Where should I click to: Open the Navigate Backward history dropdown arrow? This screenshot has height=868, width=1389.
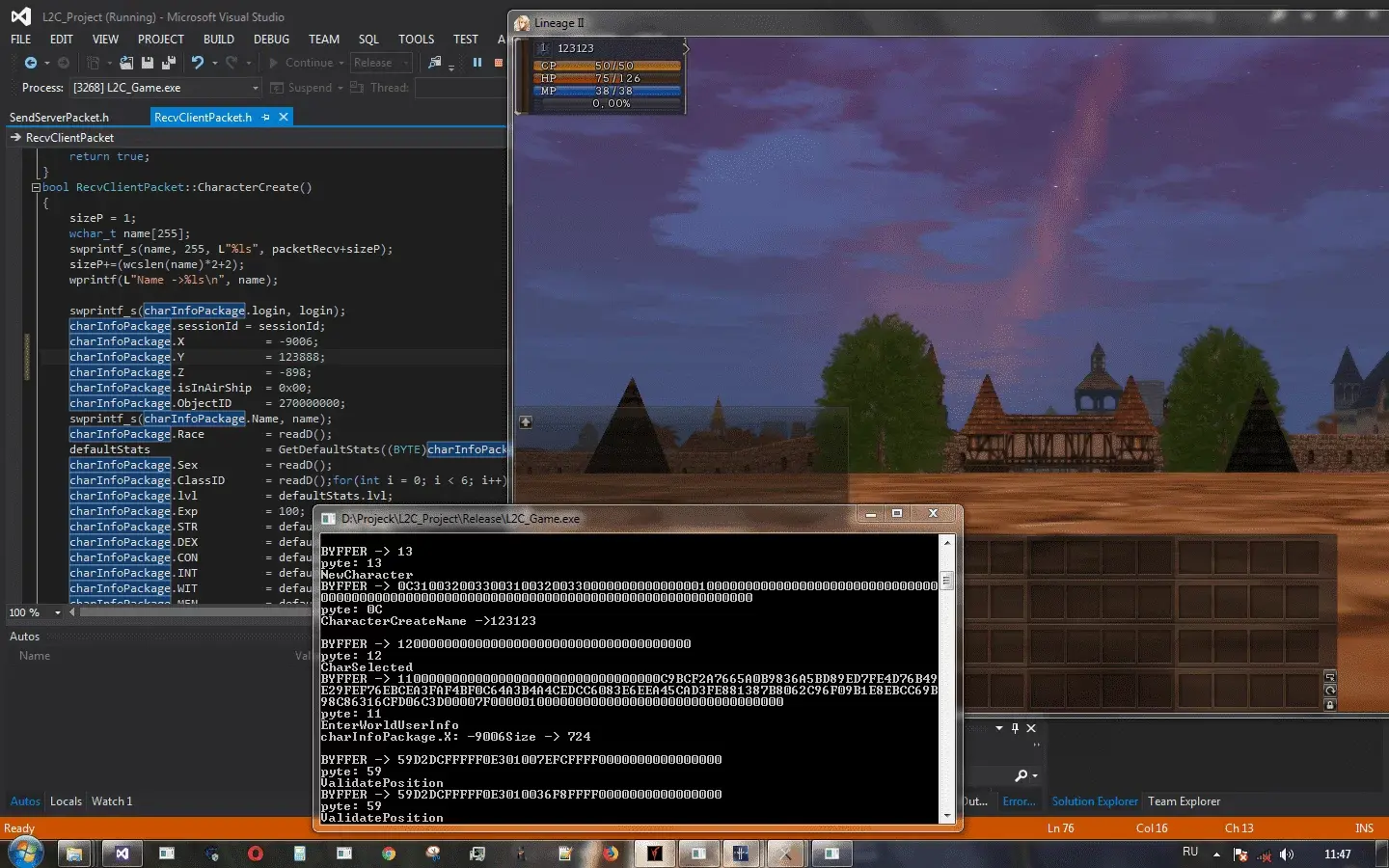tap(46, 64)
